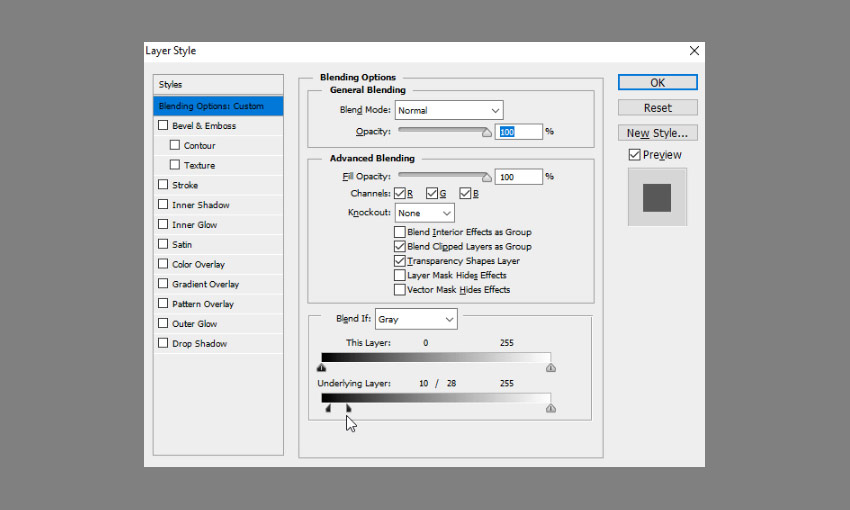The height and width of the screenshot is (510, 850).
Task: Click the New Style... button
Action: pyautogui.click(x=658, y=133)
